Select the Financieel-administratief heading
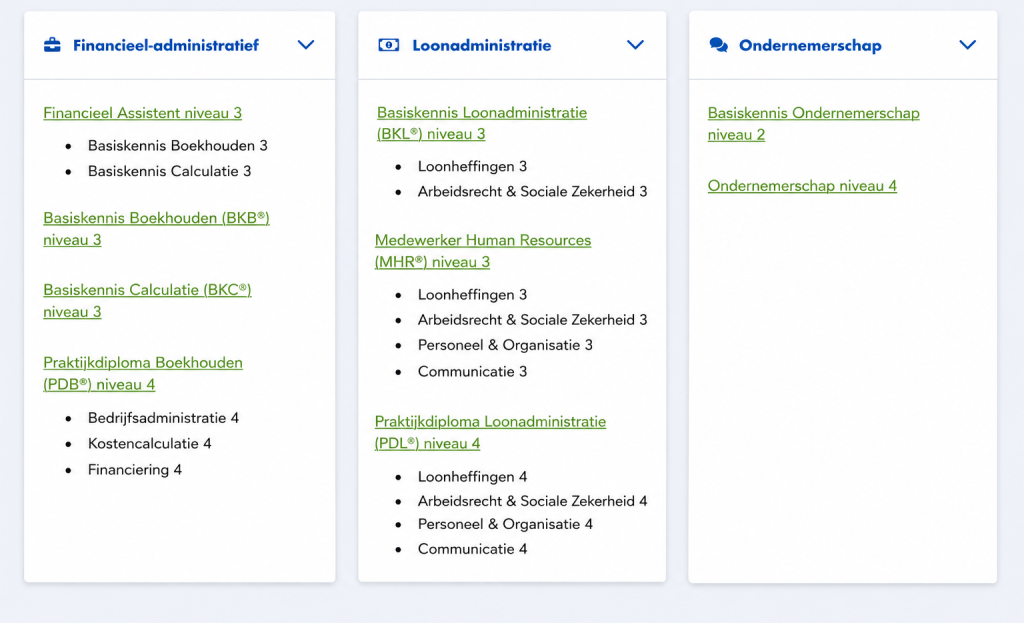 [166, 45]
